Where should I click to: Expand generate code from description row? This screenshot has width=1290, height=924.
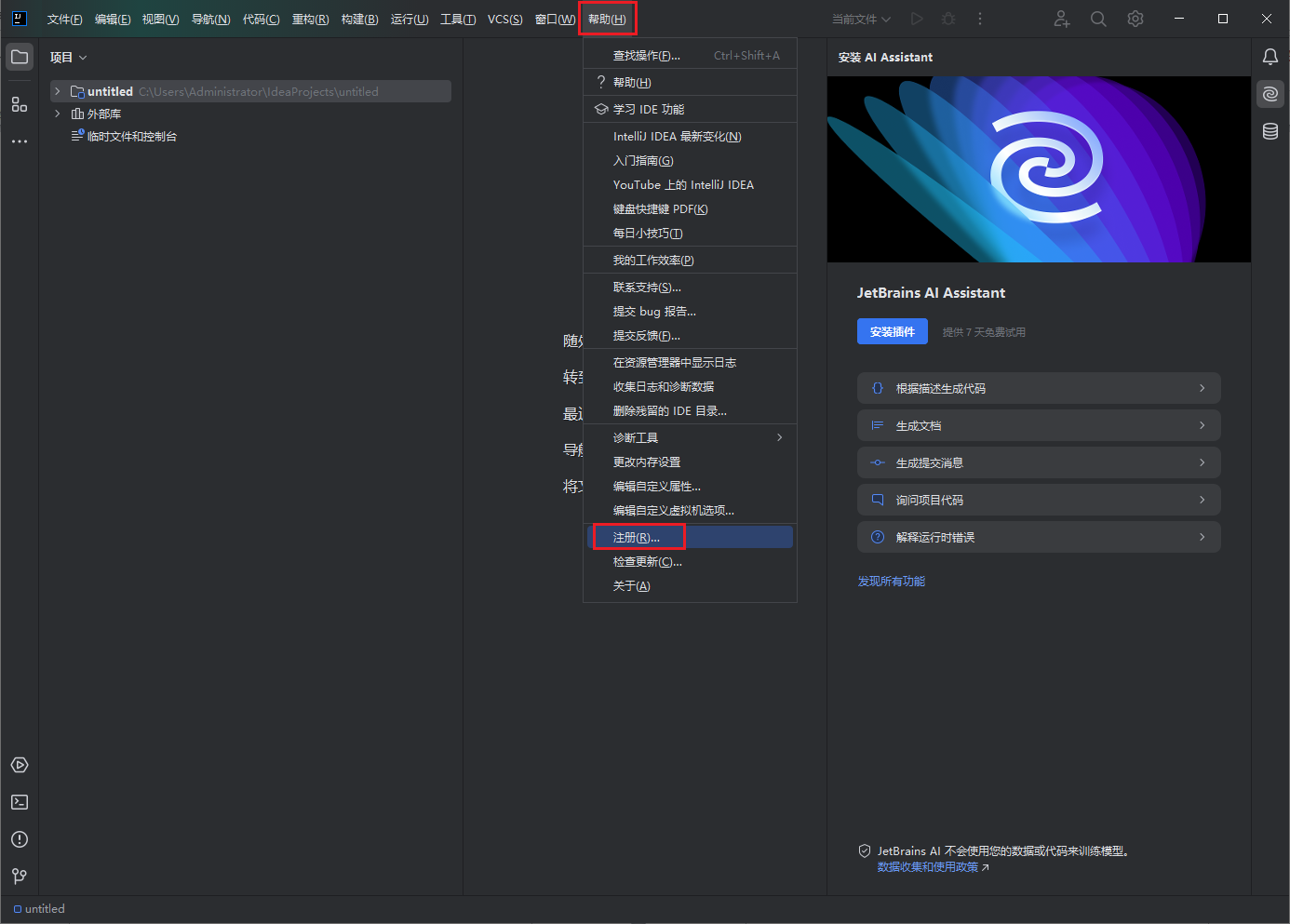[x=1039, y=388]
